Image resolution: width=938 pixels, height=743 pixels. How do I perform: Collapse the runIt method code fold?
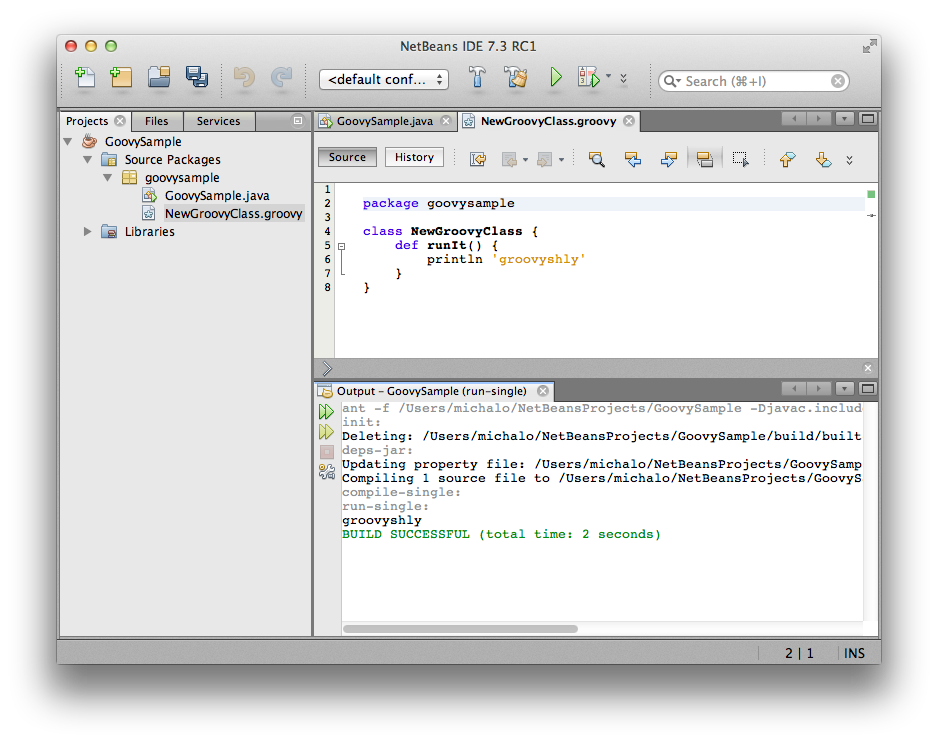(342, 246)
